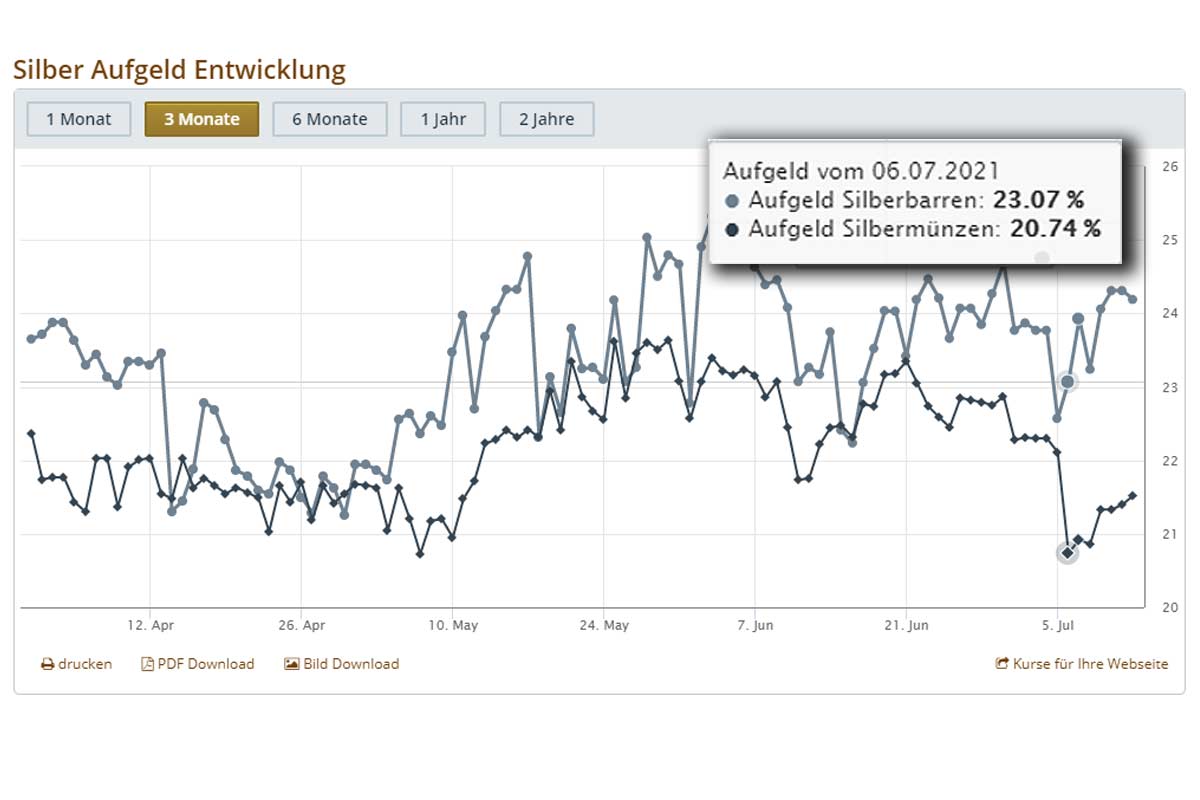Click highlighted Silberbarren point at 23.07 %
The width and height of the screenshot is (1200, 800).
[1067, 382]
